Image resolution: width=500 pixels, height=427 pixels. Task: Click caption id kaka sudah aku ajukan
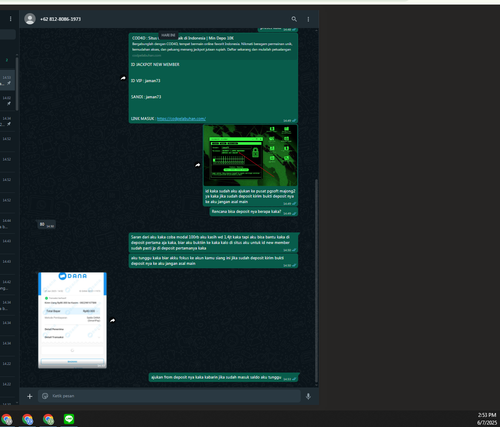[x=250, y=196]
